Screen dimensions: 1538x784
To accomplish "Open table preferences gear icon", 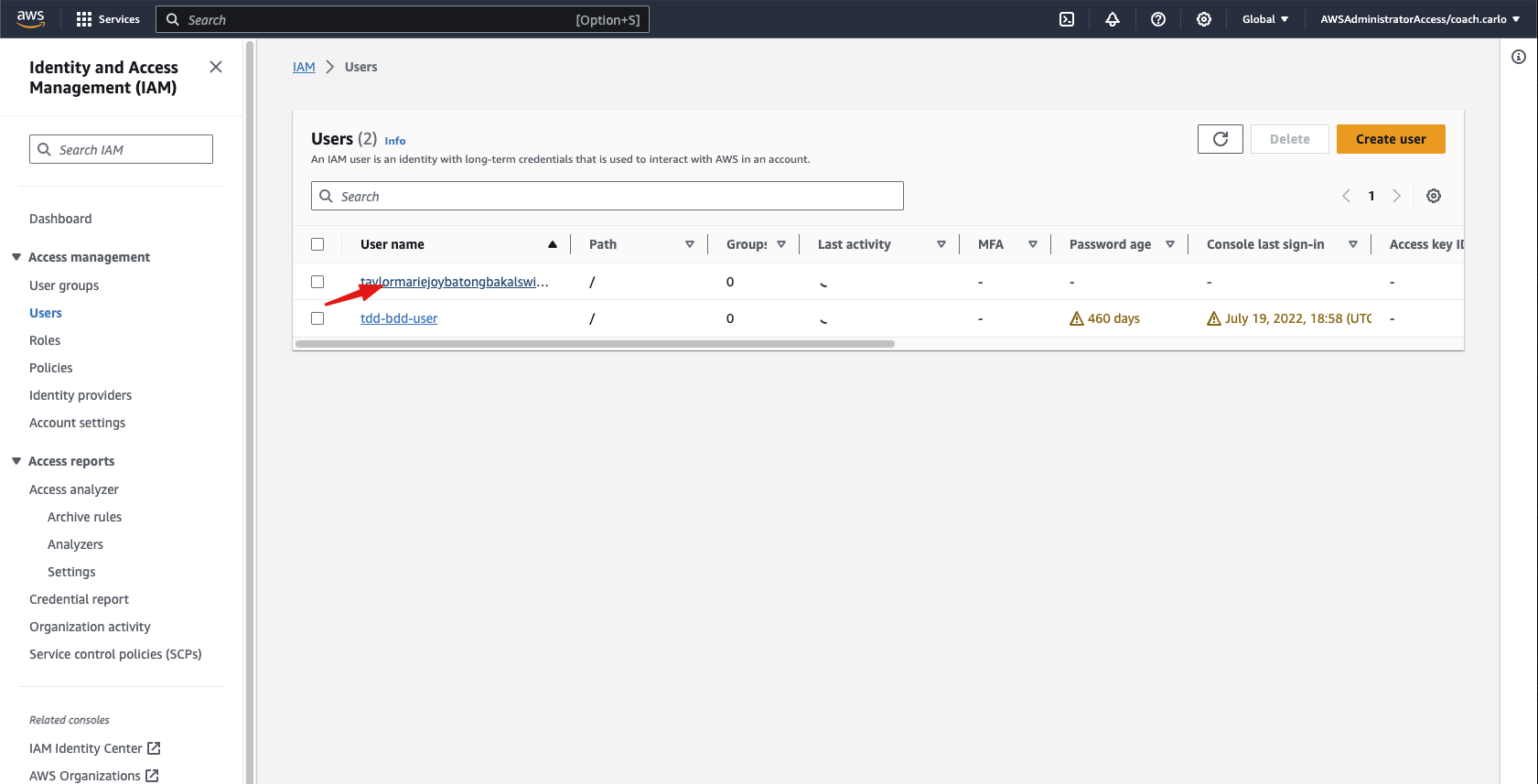I will [x=1434, y=196].
